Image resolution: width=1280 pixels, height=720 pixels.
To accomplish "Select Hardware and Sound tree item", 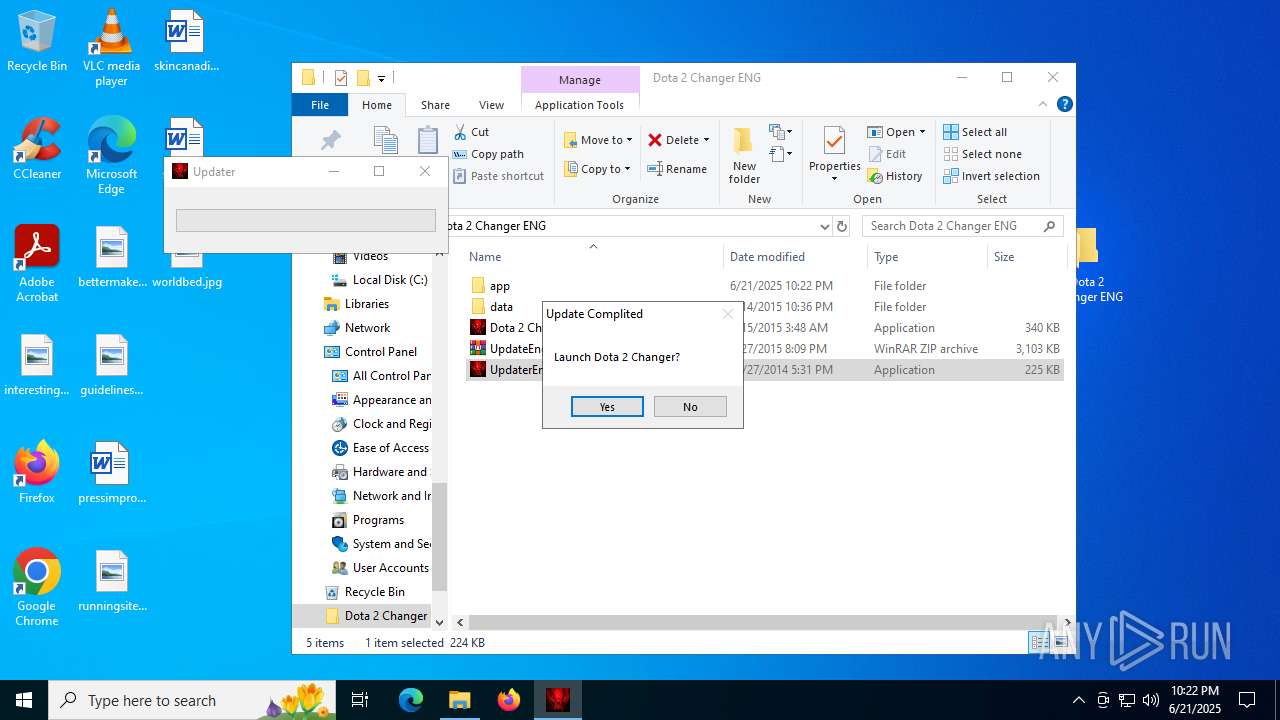I will [381, 472].
